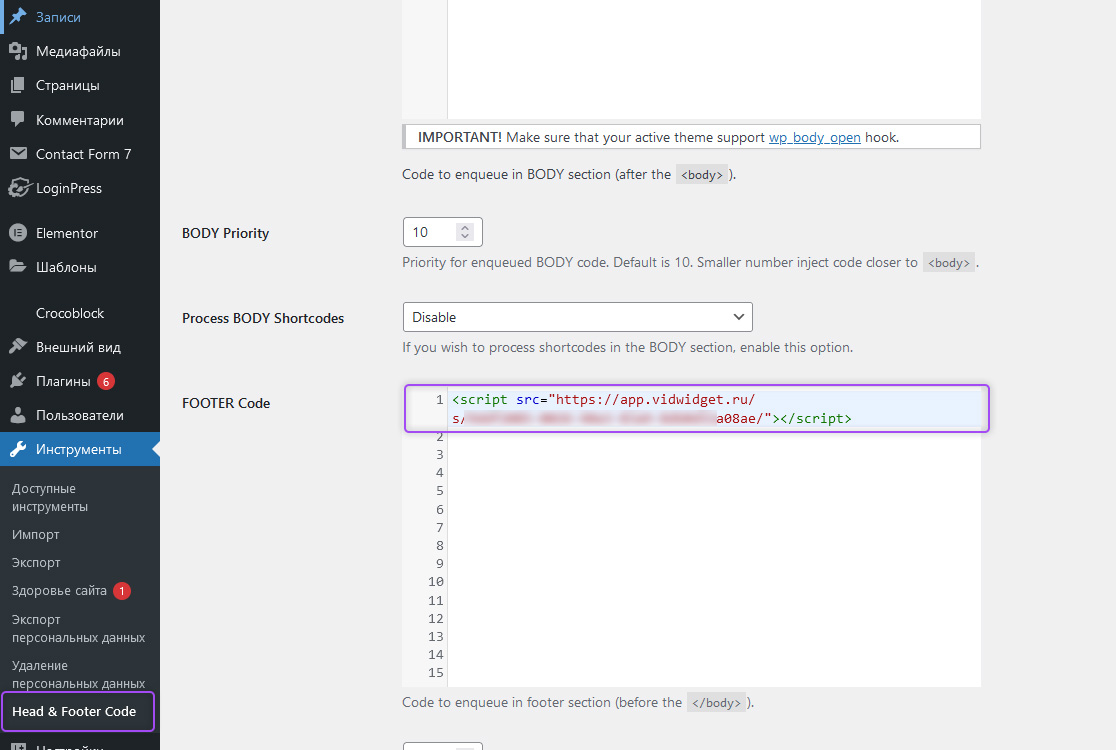Click the Шаблоны folder icon
Screen dimensions: 1116x750
click(18, 267)
